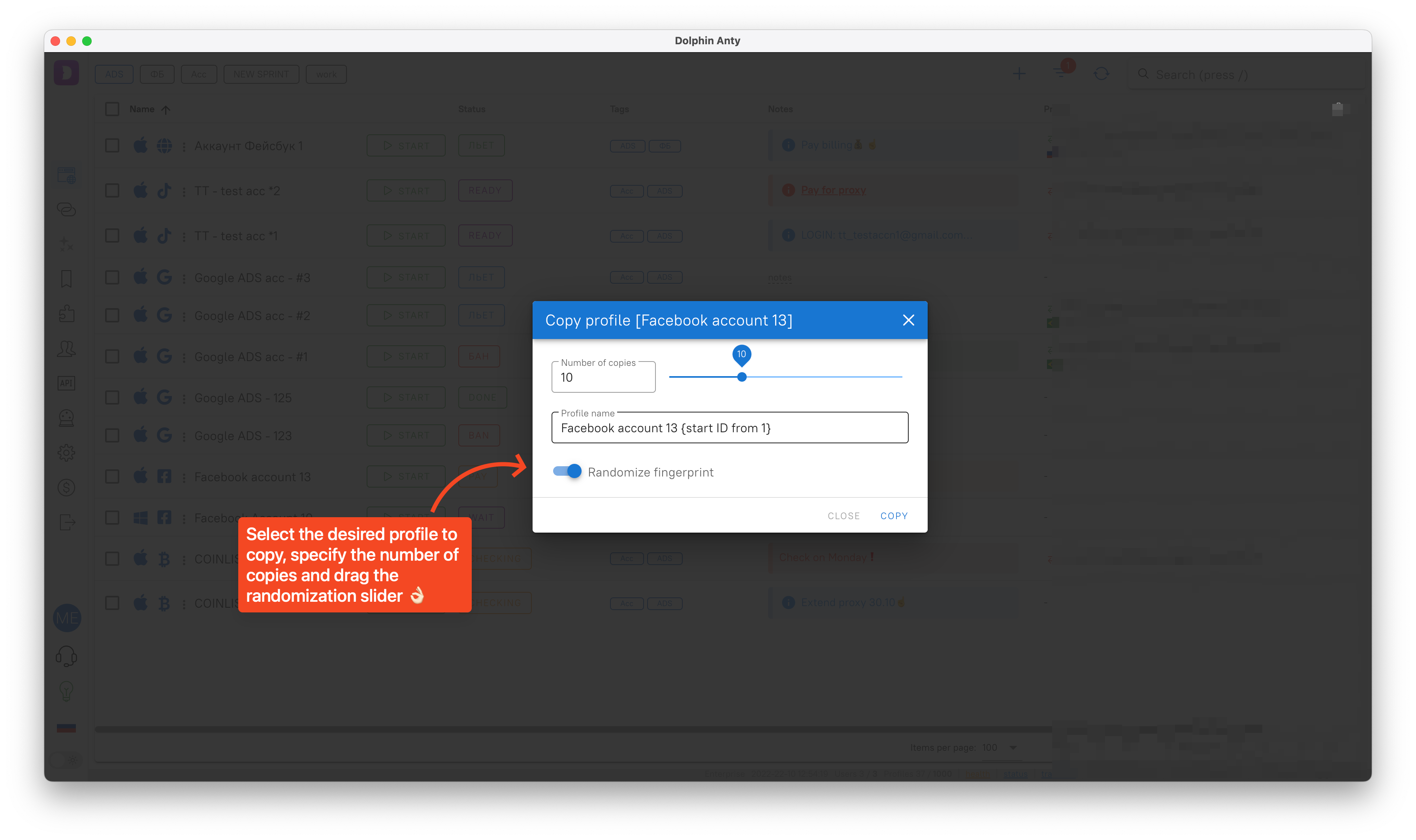Click the ME avatar circle
This screenshot has width=1416, height=840.
point(67,618)
